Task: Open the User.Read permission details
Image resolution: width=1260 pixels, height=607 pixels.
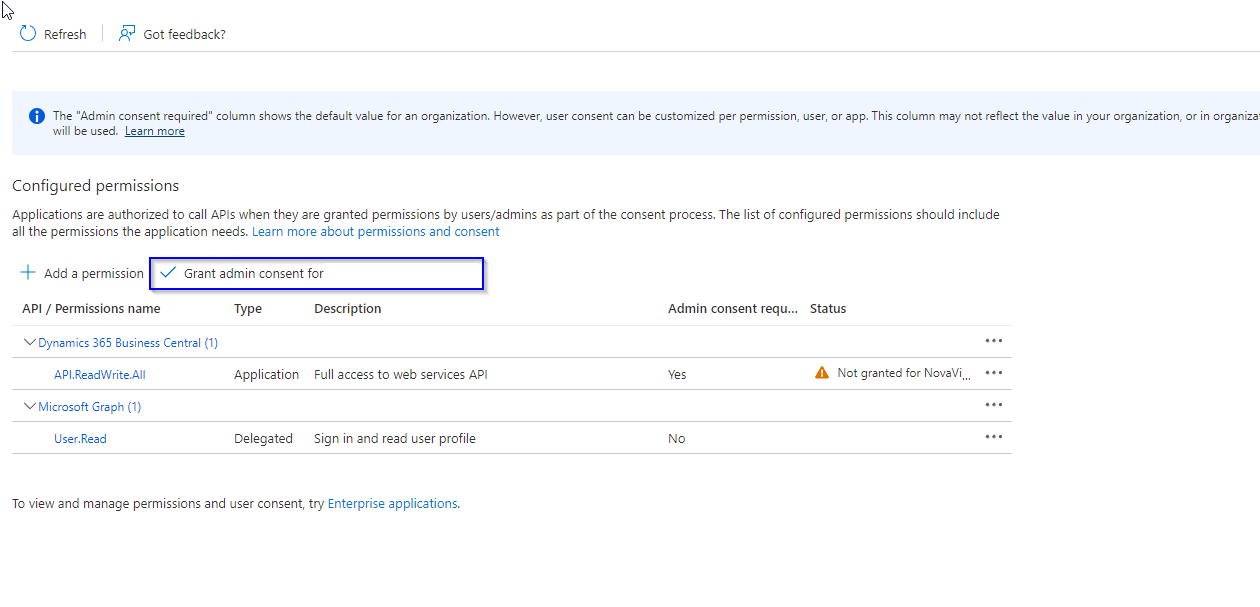Action: pyautogui.click(x=80, y=439)
